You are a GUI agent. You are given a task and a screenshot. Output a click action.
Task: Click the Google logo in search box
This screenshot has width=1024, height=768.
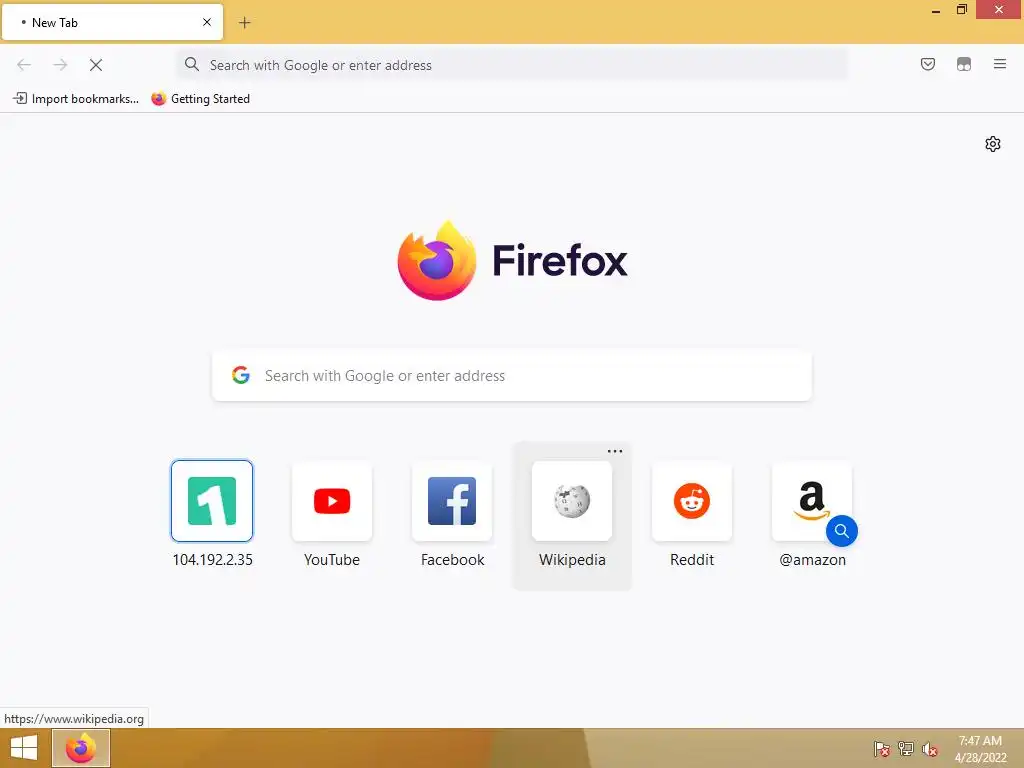(x=241, y=375)
